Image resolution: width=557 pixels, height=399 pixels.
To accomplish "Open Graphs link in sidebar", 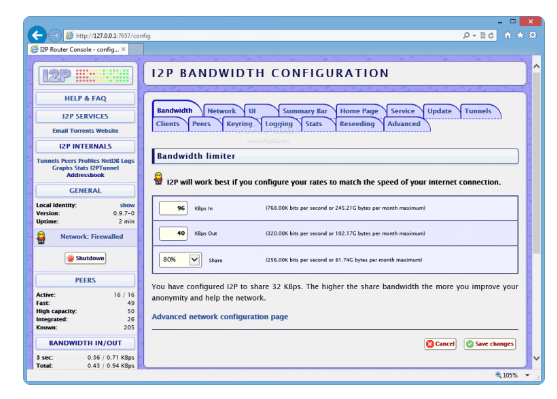I will coord(63,168).
